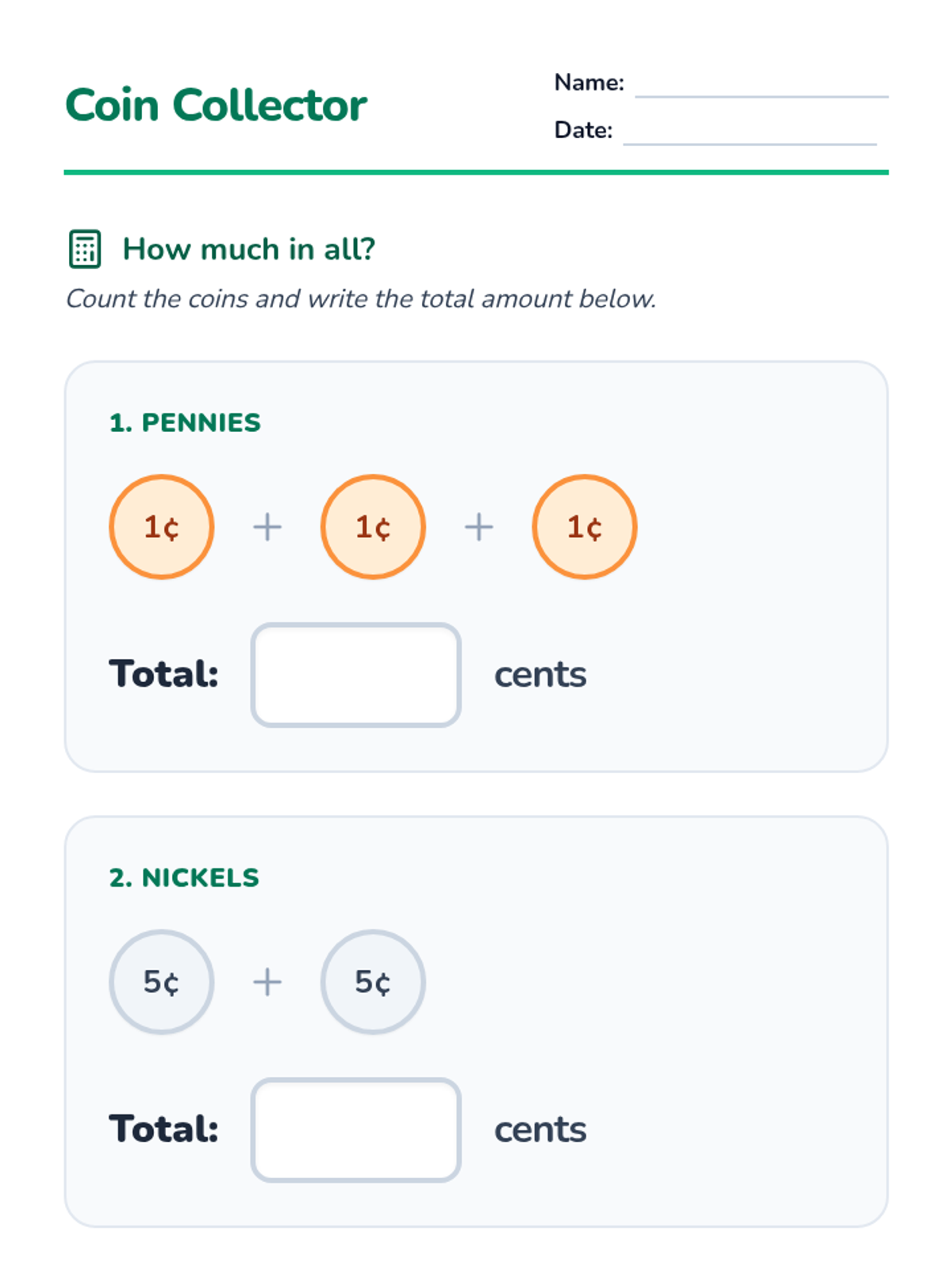Click the nickels Total answer box
Screen dimensions: 952x1270
pos(356,1130)
